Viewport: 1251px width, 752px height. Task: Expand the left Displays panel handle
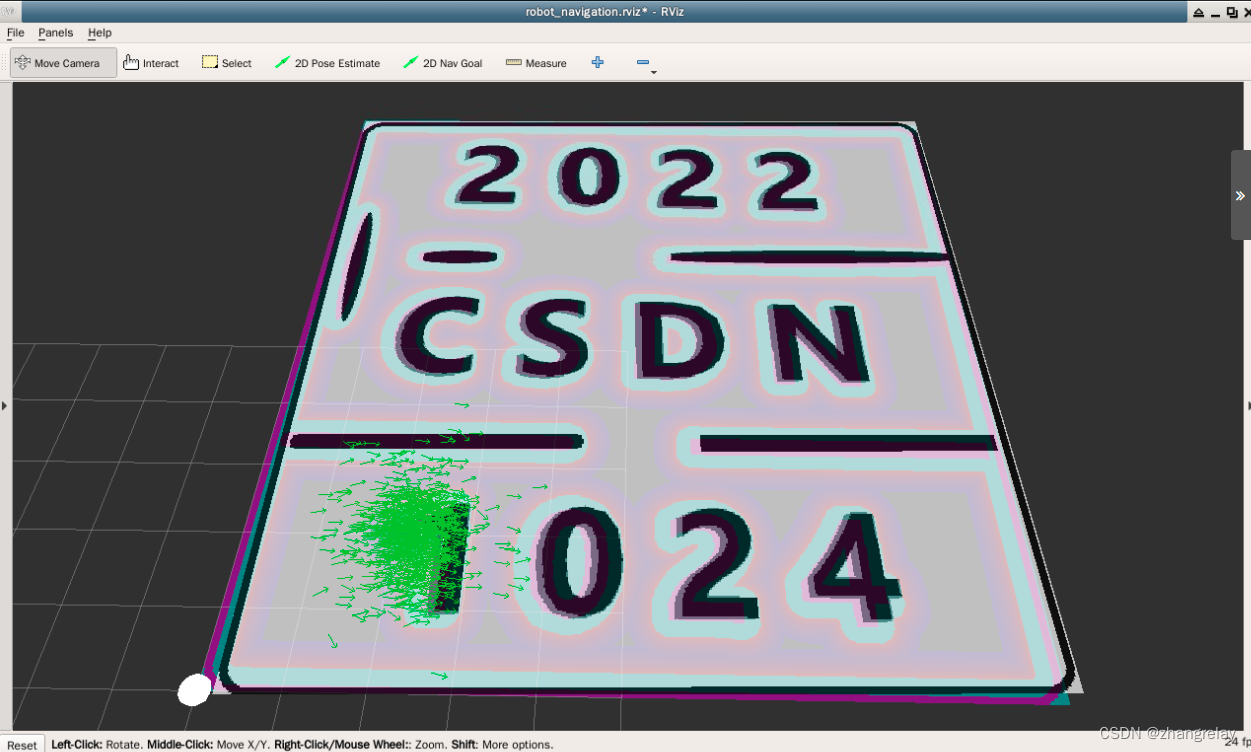(x=4, y=405)
